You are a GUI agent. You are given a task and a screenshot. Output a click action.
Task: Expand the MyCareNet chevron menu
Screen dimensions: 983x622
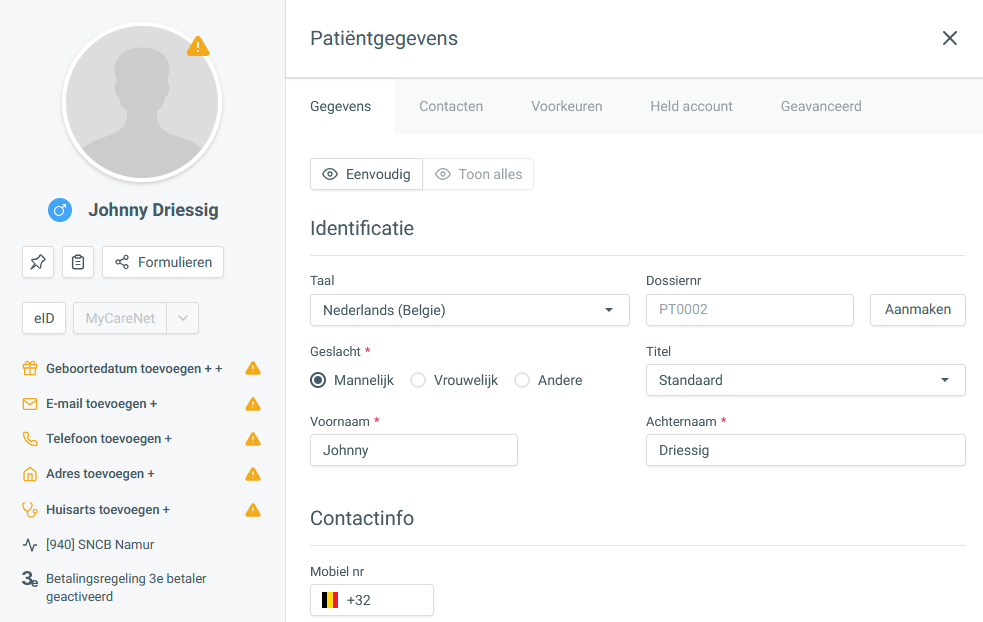(x=183, y=318)
